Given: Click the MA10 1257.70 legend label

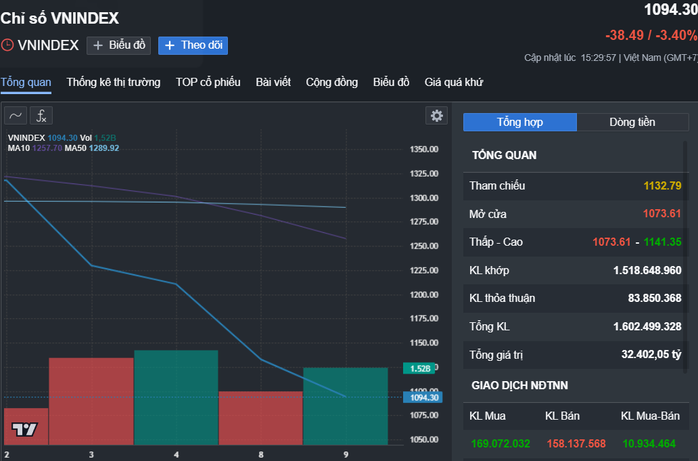Looking at the screenshot, I should 35,148.
